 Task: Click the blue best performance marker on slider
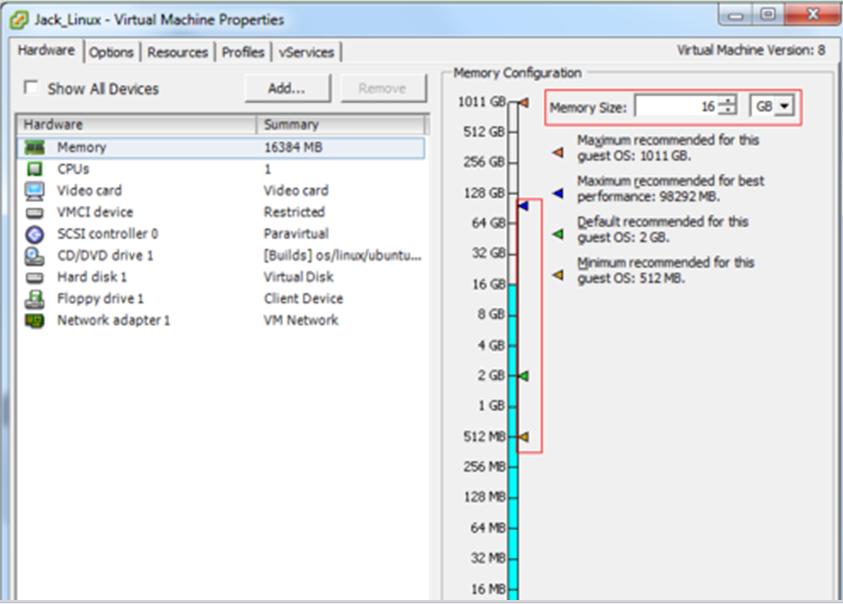pyautogui.click(x=522, y=206)
